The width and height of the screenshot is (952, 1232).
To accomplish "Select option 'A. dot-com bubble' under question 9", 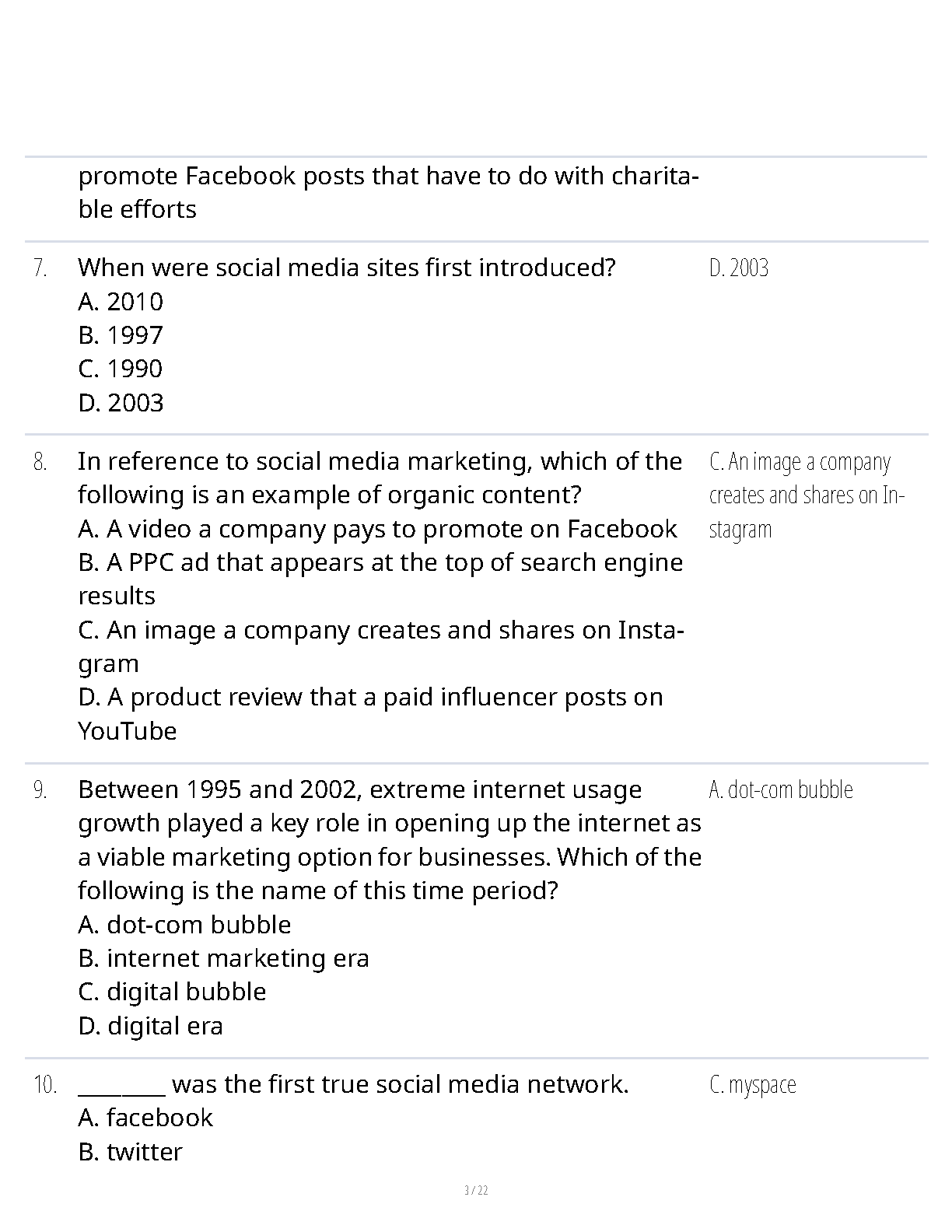I will click(x=184, y=925).
